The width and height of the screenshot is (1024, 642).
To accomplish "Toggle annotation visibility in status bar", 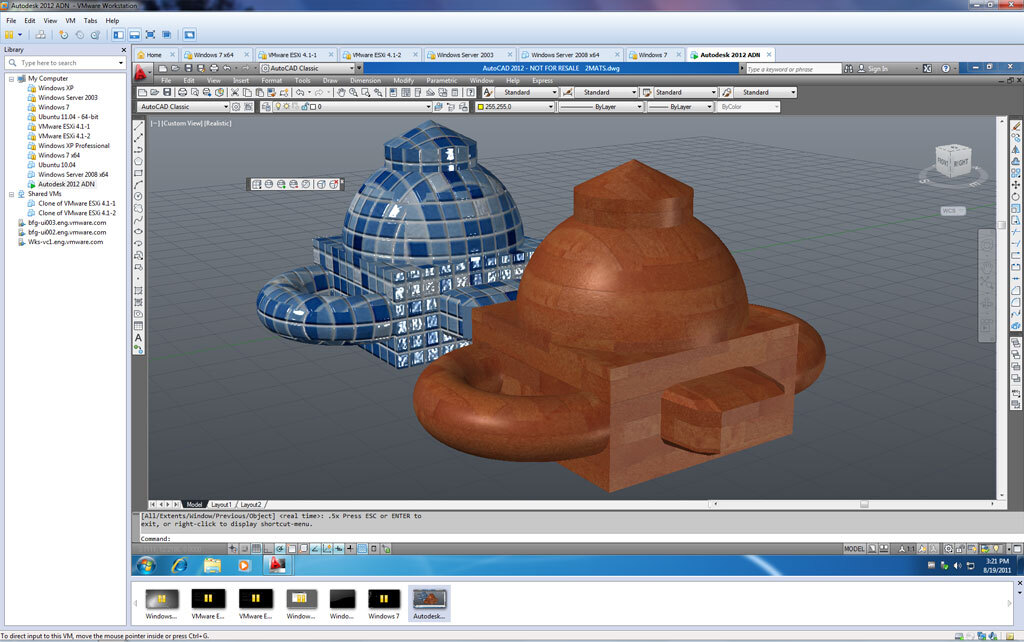I will click(922, 548).
